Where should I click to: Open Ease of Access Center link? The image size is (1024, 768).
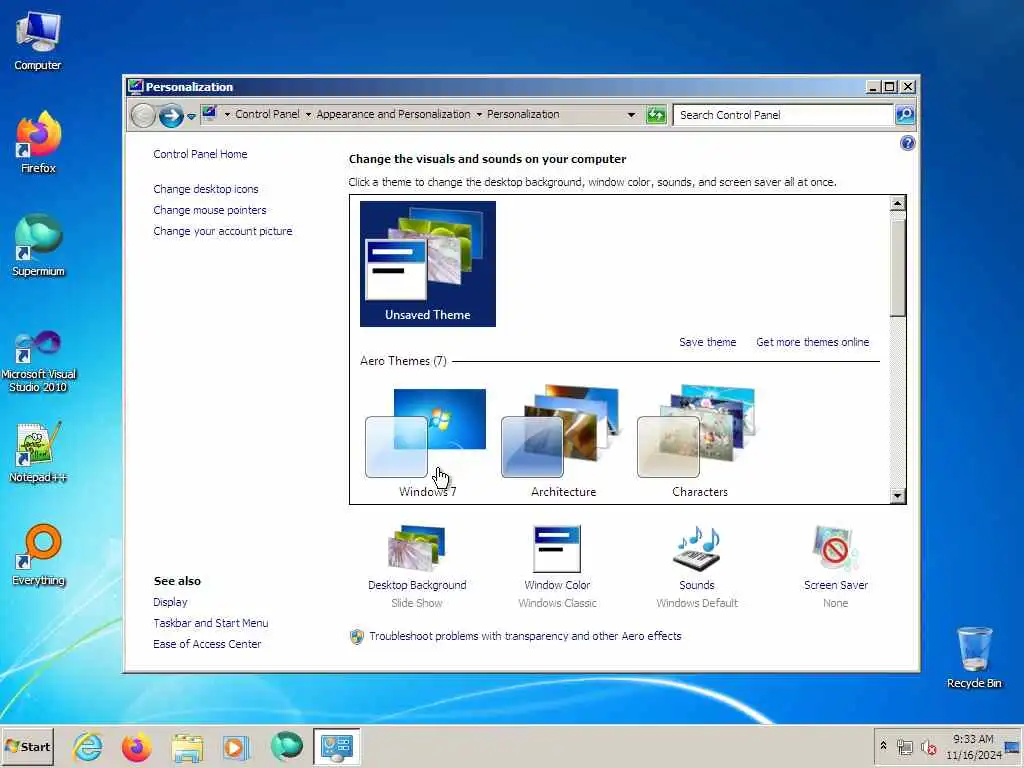point(207,644)
